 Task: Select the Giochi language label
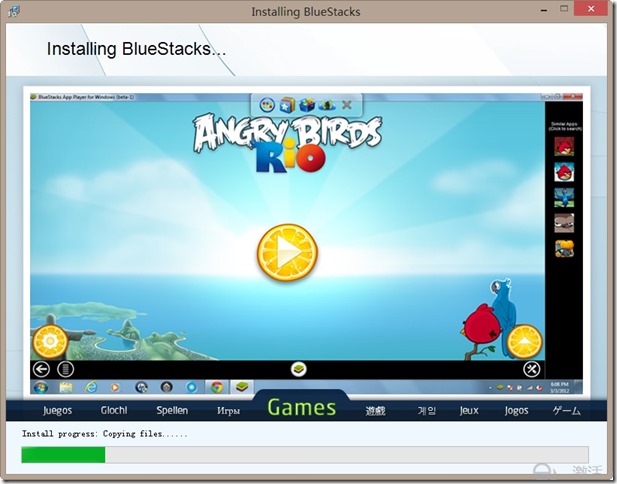(114, 410)
